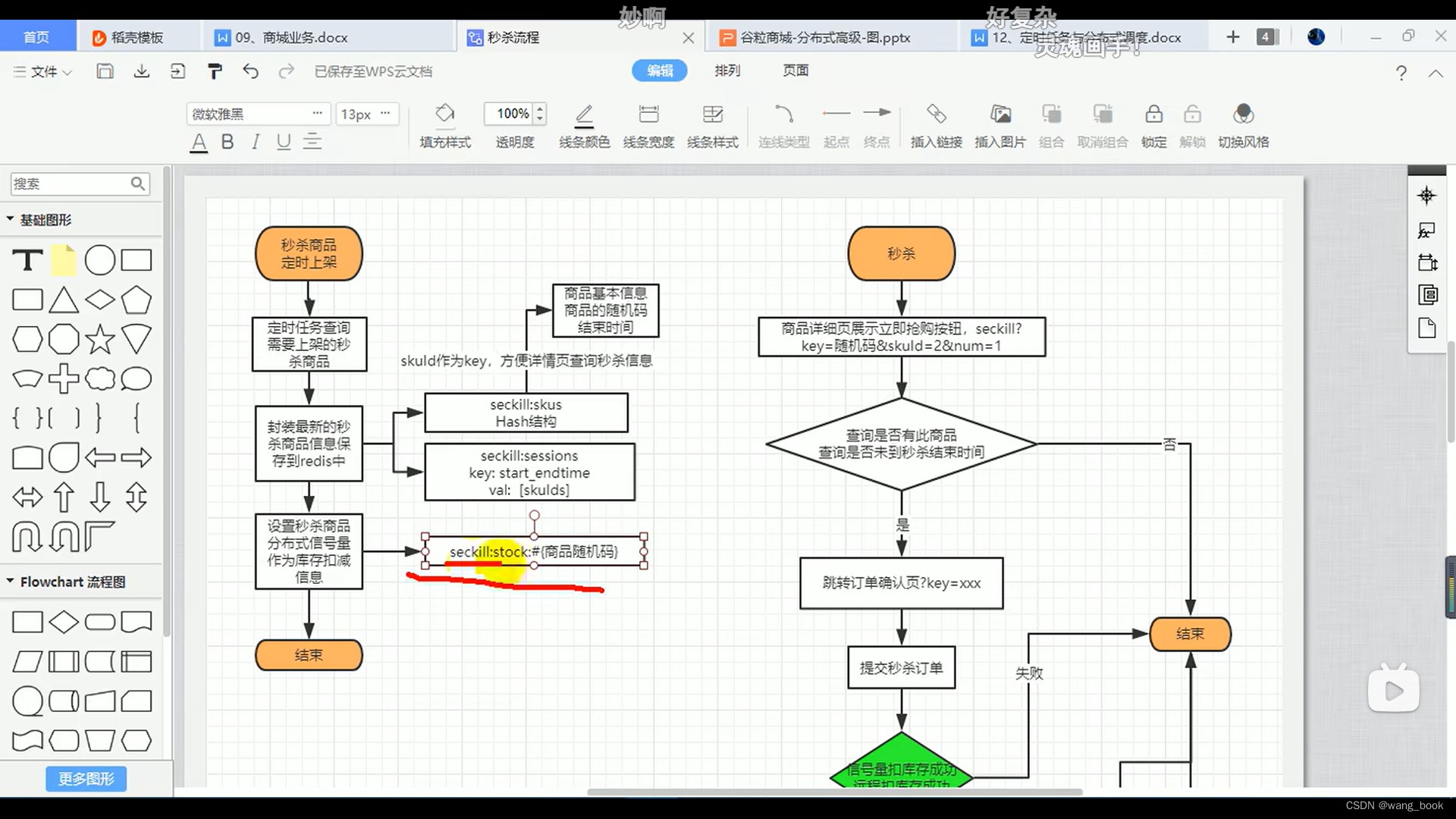The width and height of the screenshot is (1456, 819).
Task: Select the triangle shape
Action: [x=64, y=300]
